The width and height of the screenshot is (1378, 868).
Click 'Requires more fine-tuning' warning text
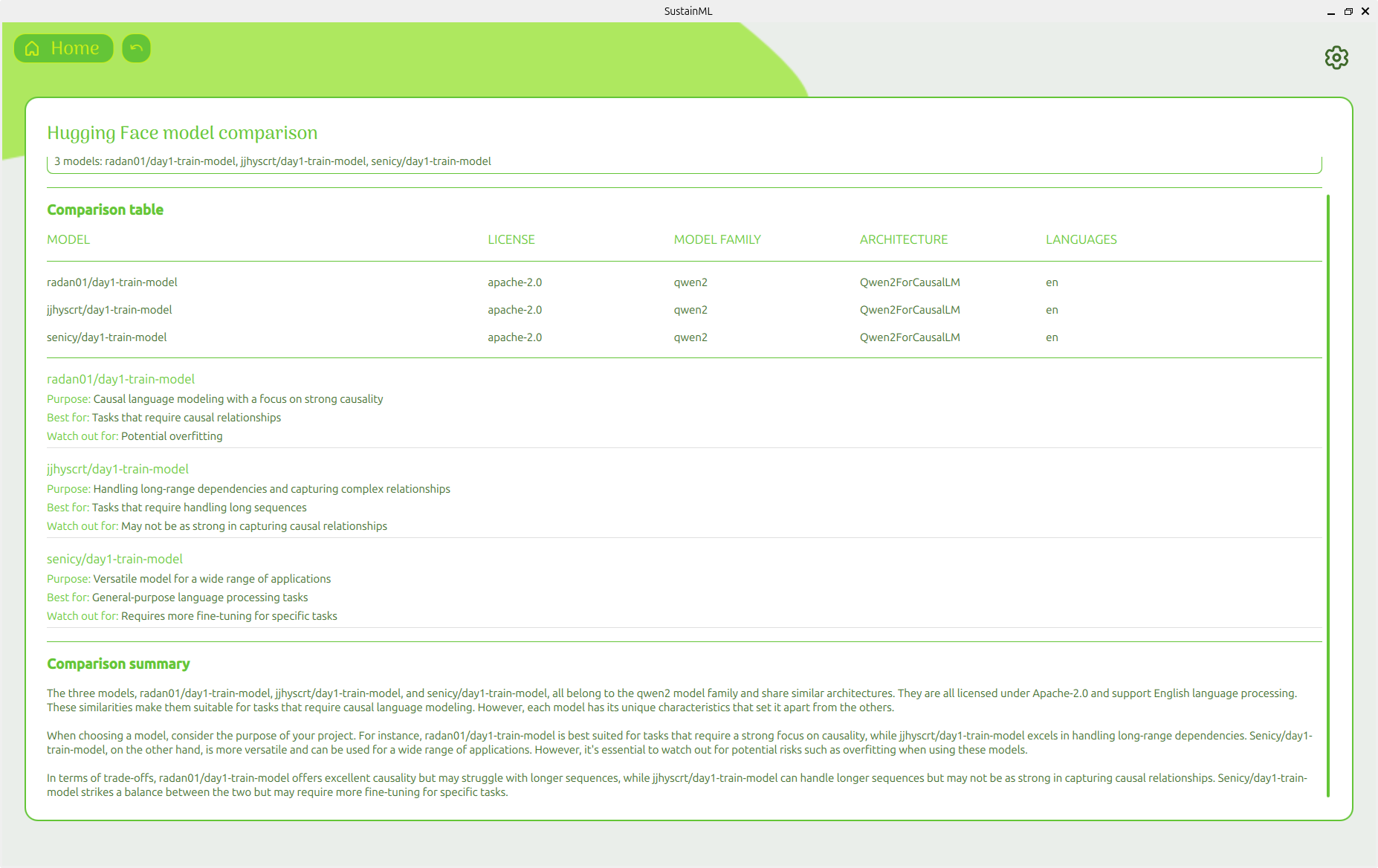229,616
